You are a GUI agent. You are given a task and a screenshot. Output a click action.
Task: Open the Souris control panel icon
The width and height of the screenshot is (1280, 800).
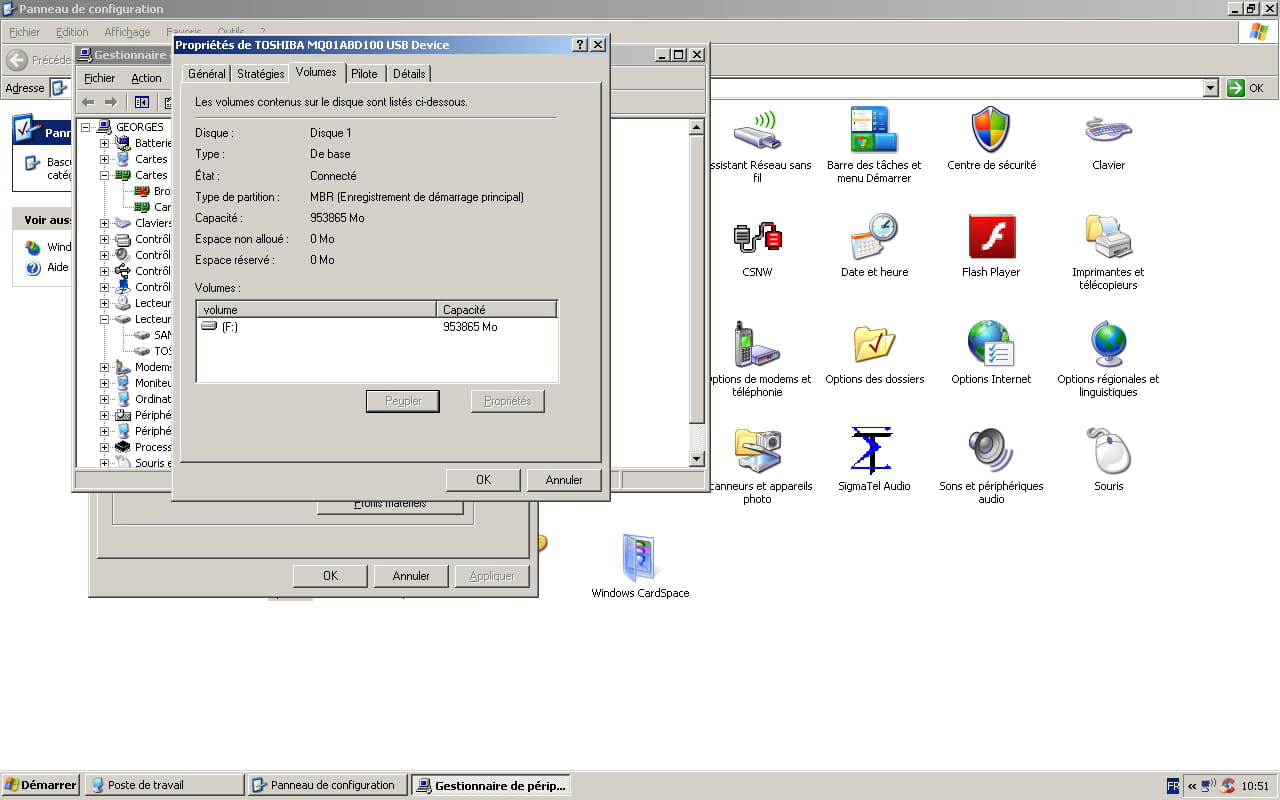[x=1108, y=451]
